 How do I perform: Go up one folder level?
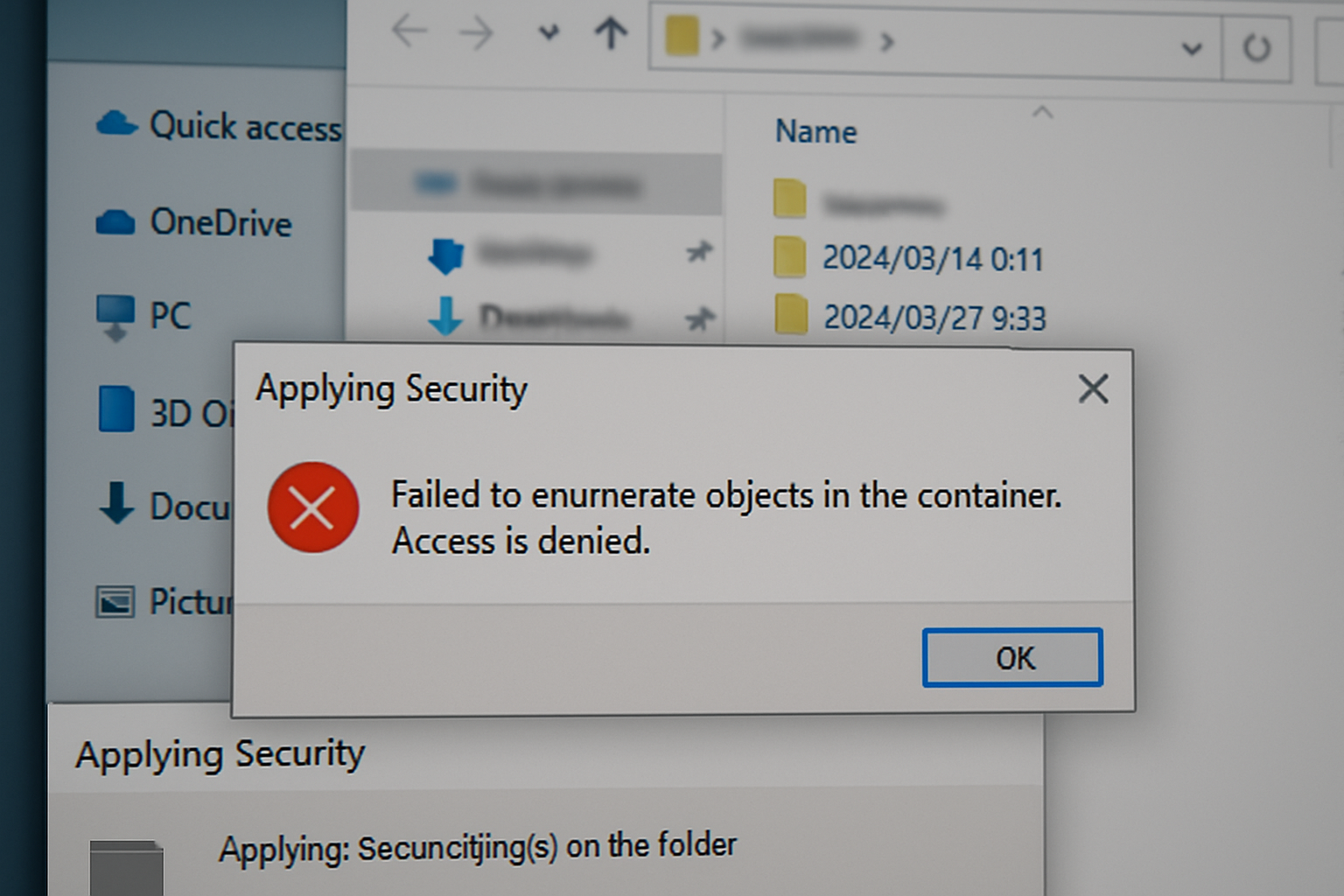(x=611, y=33)
